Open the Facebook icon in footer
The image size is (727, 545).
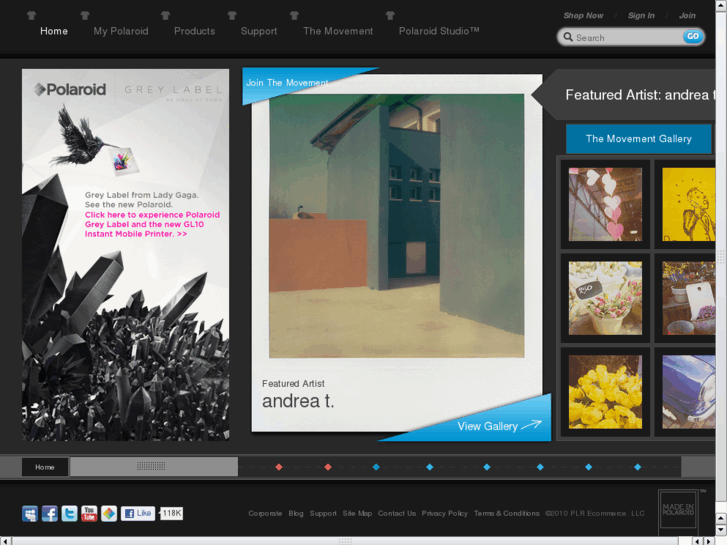coord(50,513)
